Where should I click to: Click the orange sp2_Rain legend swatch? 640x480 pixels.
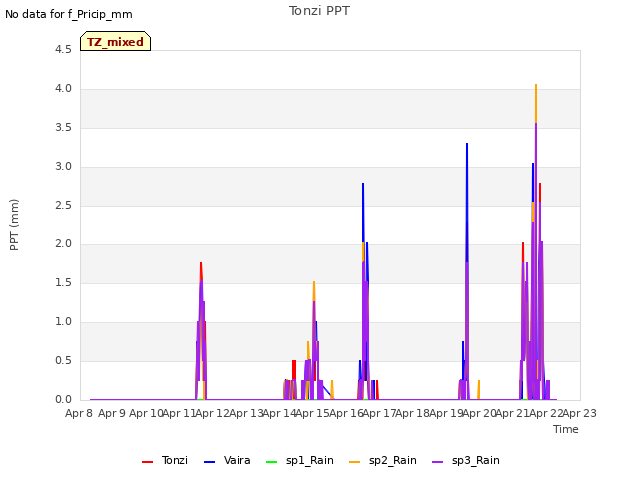pos(355,462)
